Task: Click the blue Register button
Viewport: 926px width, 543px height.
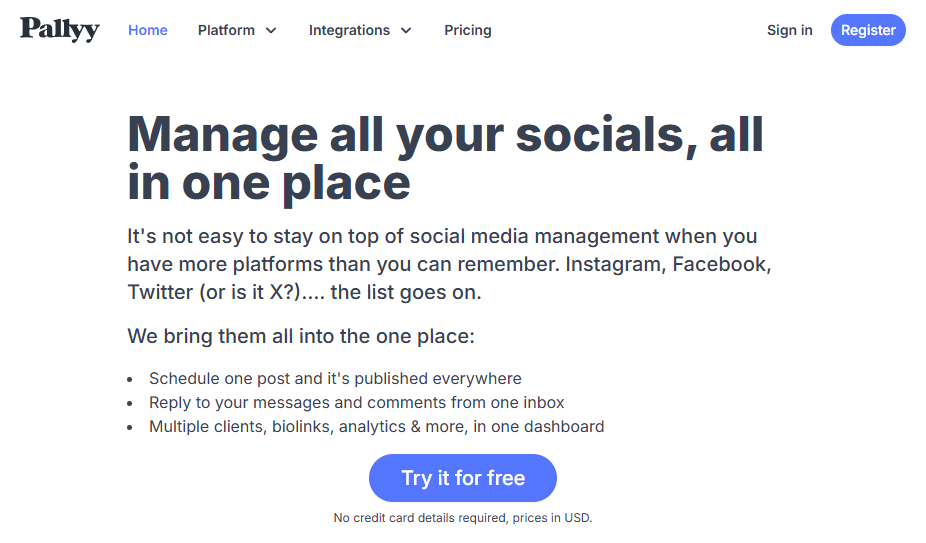Action: point(868,30)
